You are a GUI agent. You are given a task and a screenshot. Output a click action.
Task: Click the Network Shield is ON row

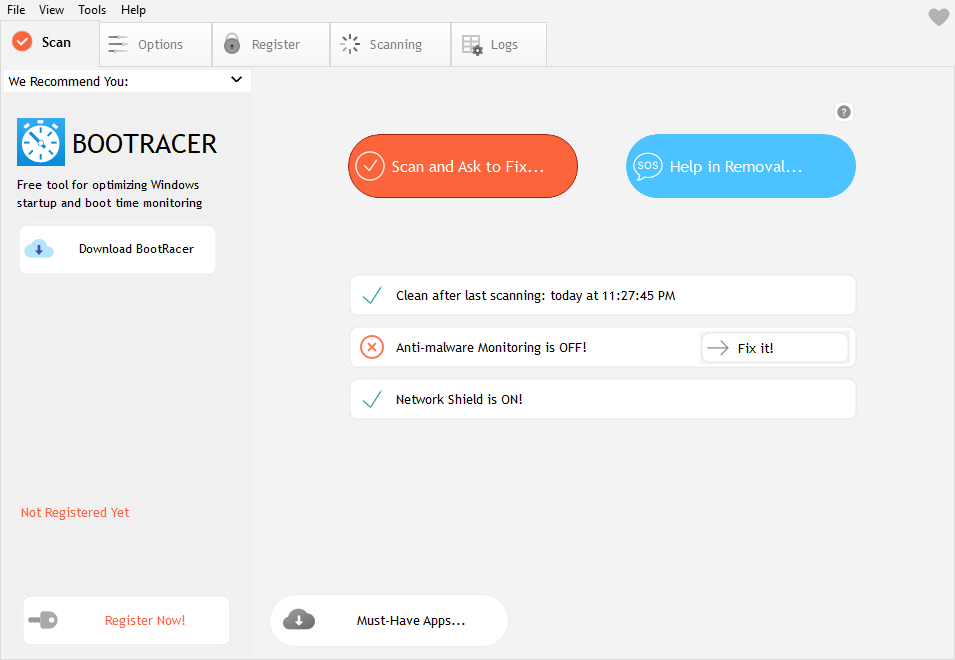(603, 399)
